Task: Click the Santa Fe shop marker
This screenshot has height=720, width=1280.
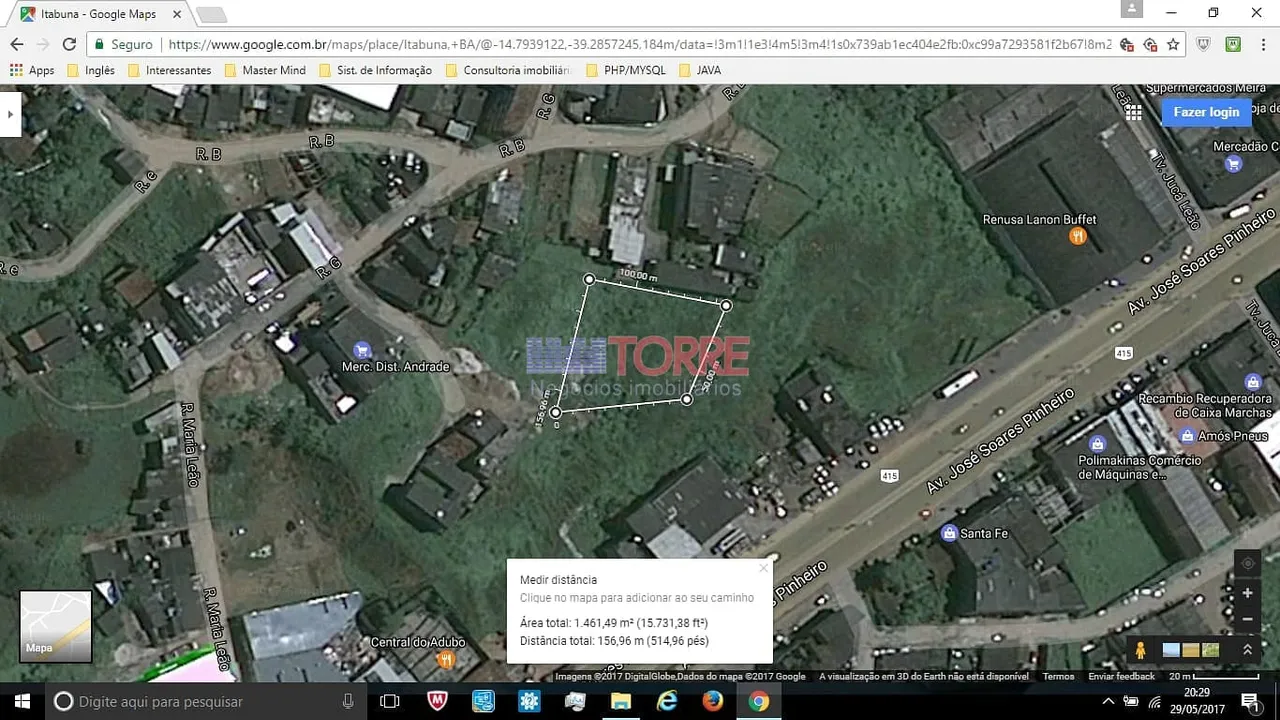Action: pyautogui.click(x=948, y=533)
